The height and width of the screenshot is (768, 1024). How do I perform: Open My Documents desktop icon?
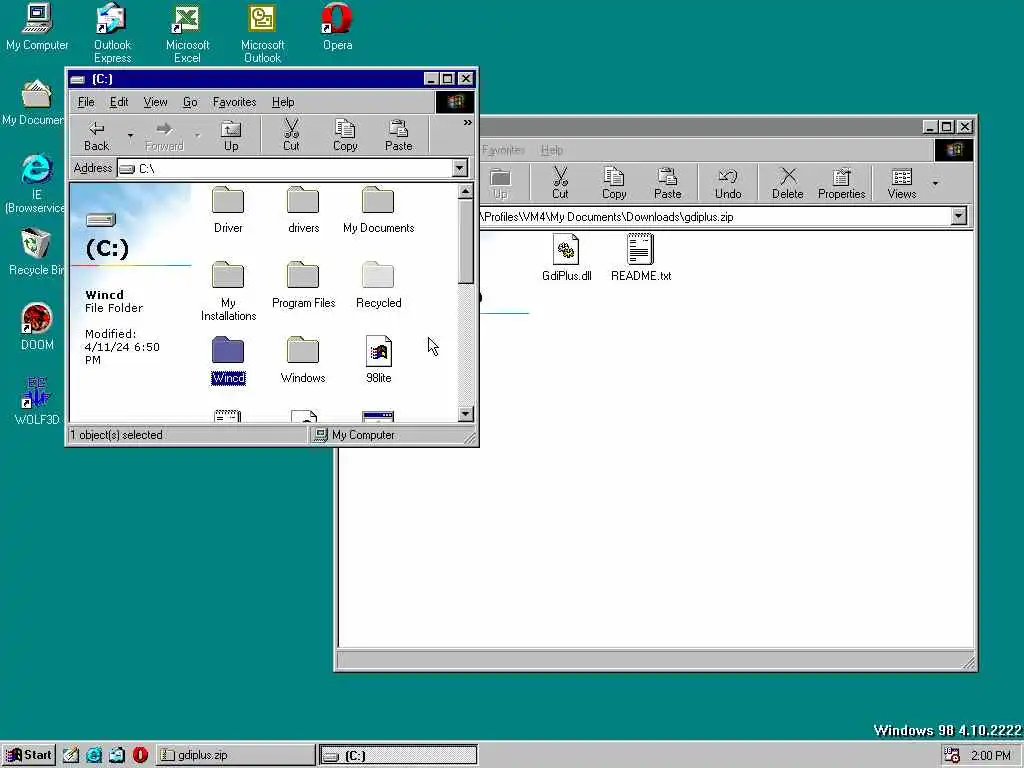pos(33,103)
